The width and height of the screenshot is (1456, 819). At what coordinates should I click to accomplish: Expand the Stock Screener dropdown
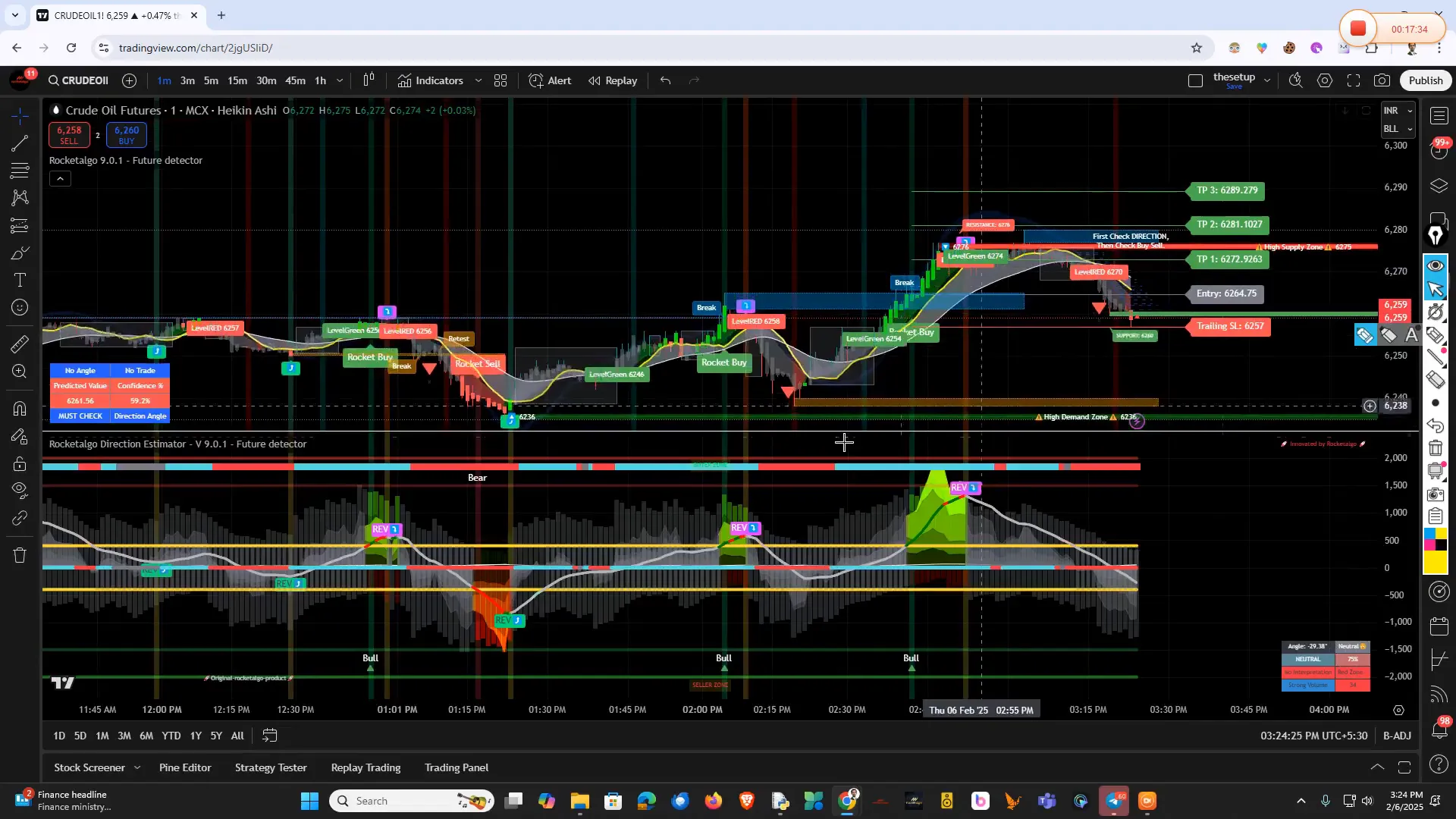(136, 767)
